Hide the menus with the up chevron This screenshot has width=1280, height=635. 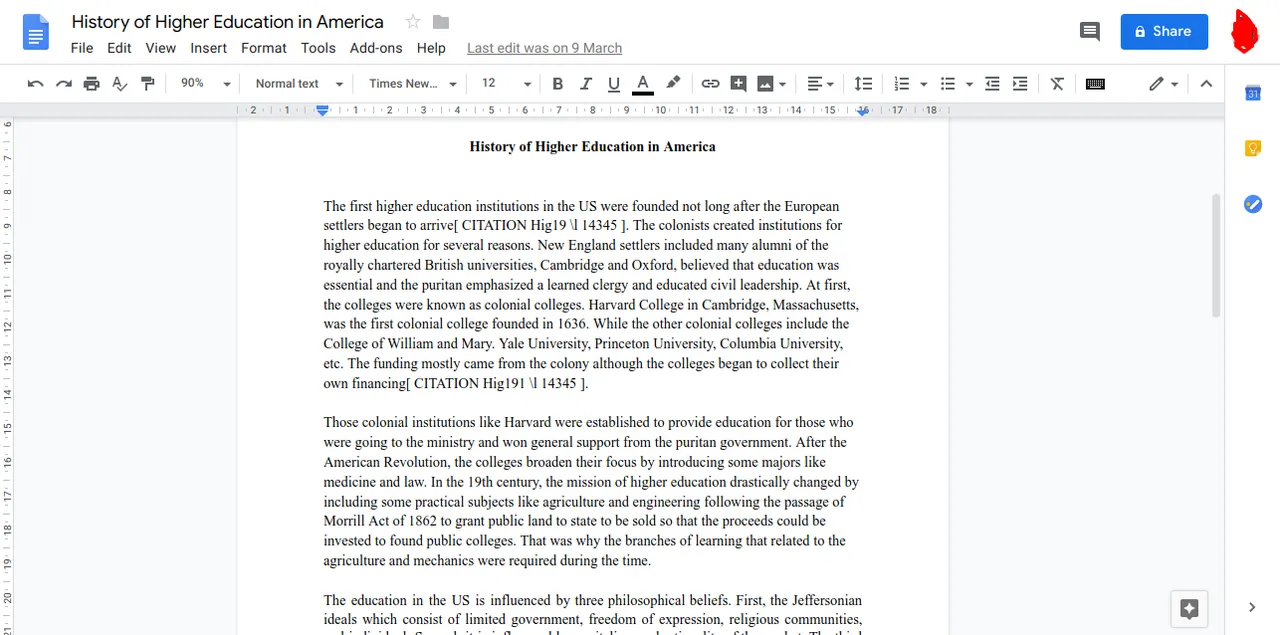[1206, 84]
